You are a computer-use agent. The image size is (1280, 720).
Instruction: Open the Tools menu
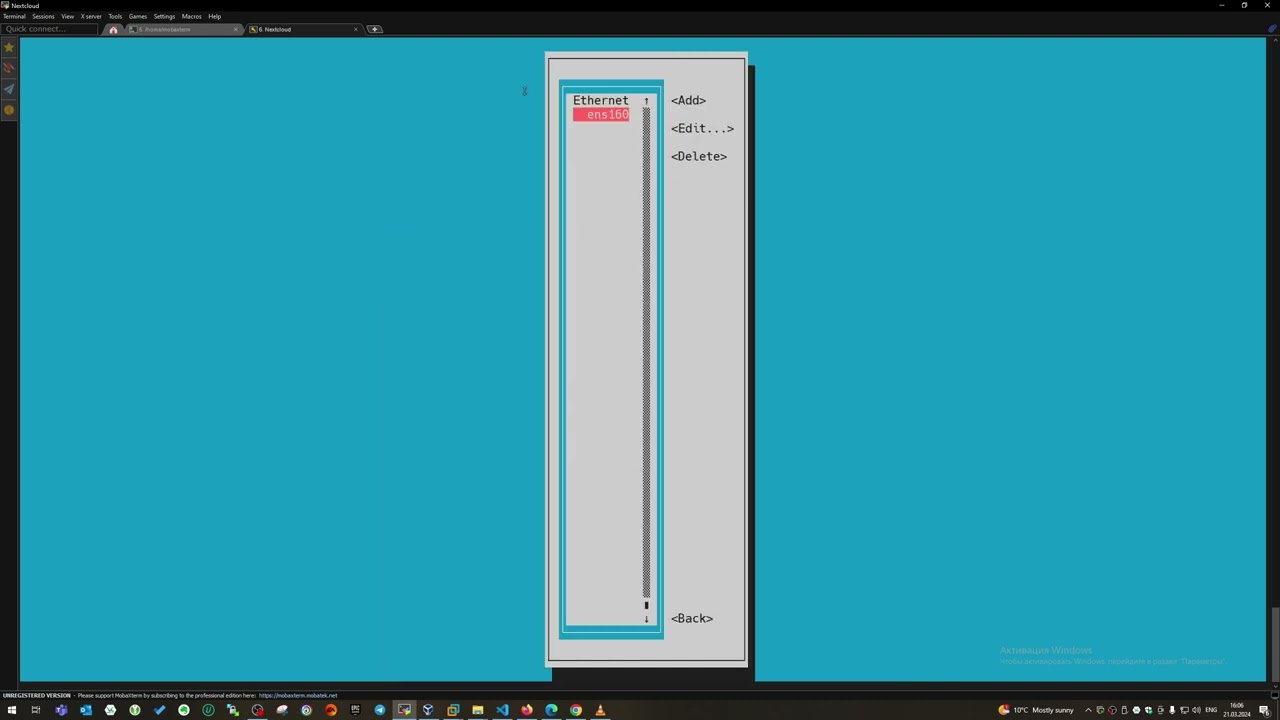(x=115, y=16)
